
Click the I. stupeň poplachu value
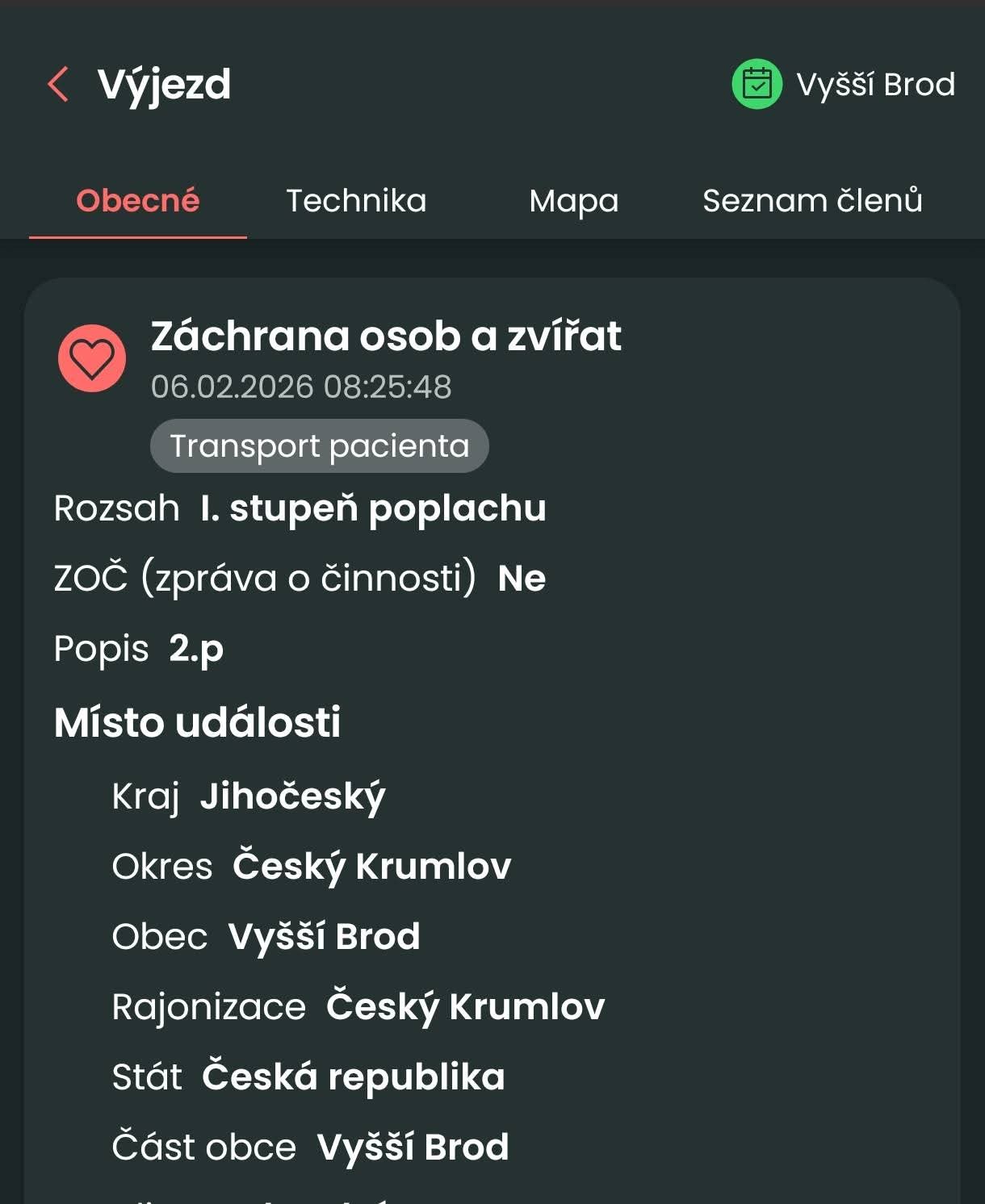(x=373, y=508)
